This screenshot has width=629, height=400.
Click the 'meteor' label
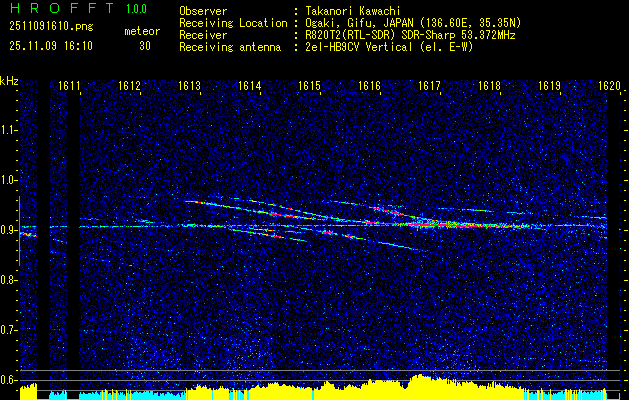(142, 31)
